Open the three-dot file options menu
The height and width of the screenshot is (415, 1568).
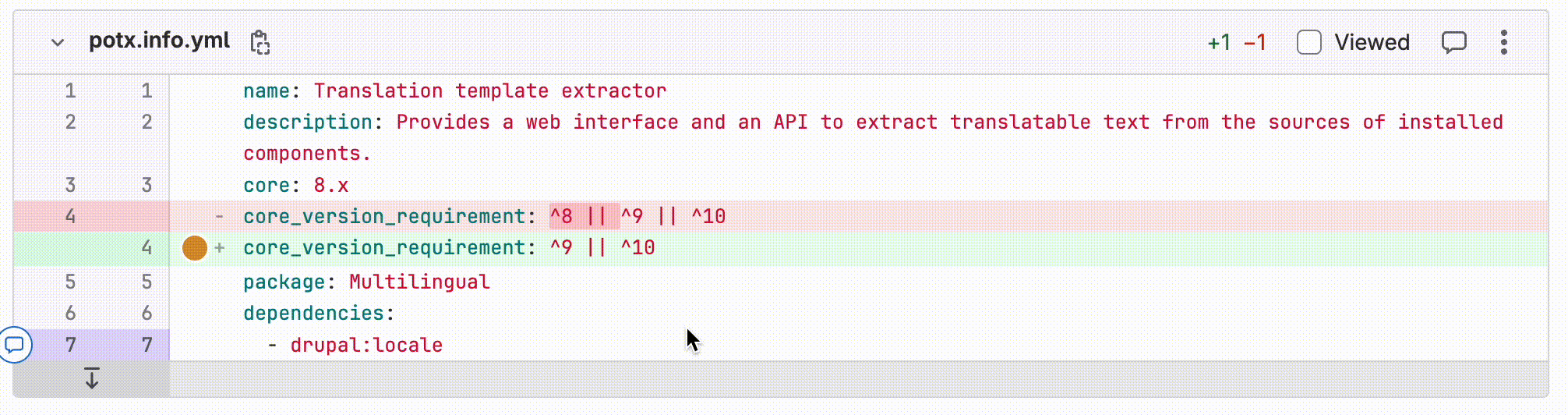[1503, 42]
